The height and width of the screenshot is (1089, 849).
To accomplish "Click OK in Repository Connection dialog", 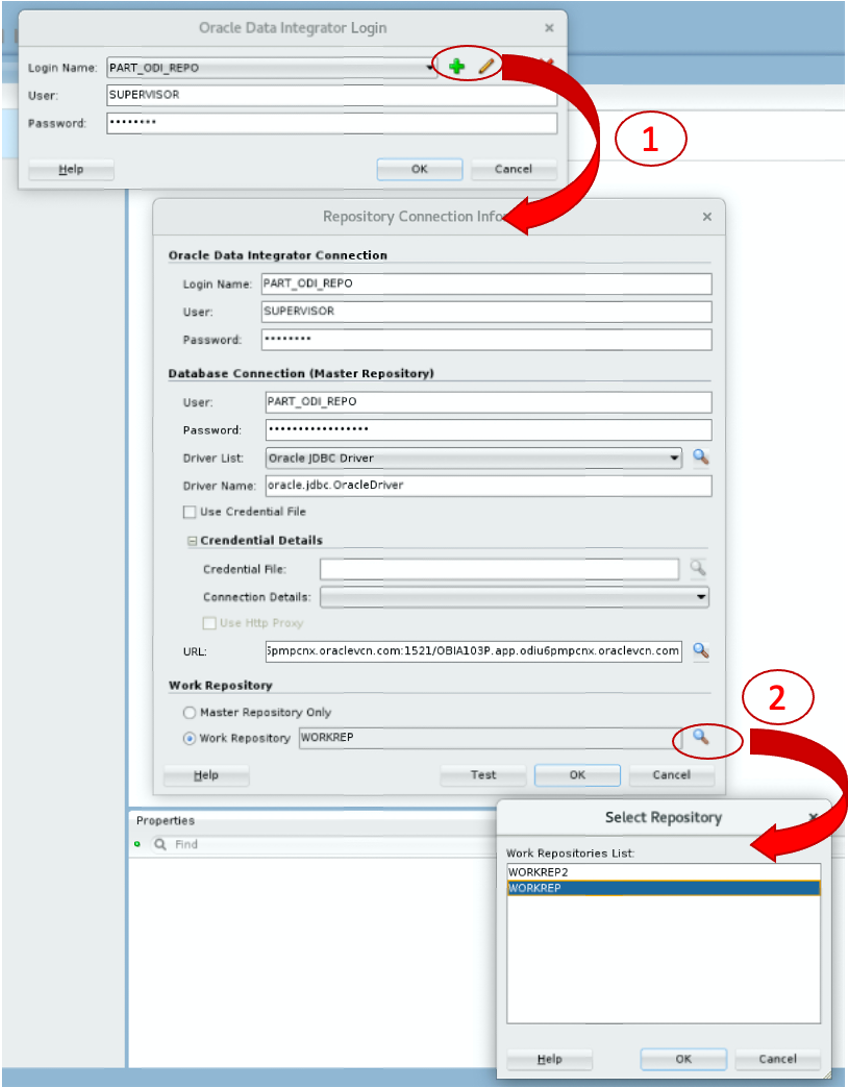I will (577, 775).
